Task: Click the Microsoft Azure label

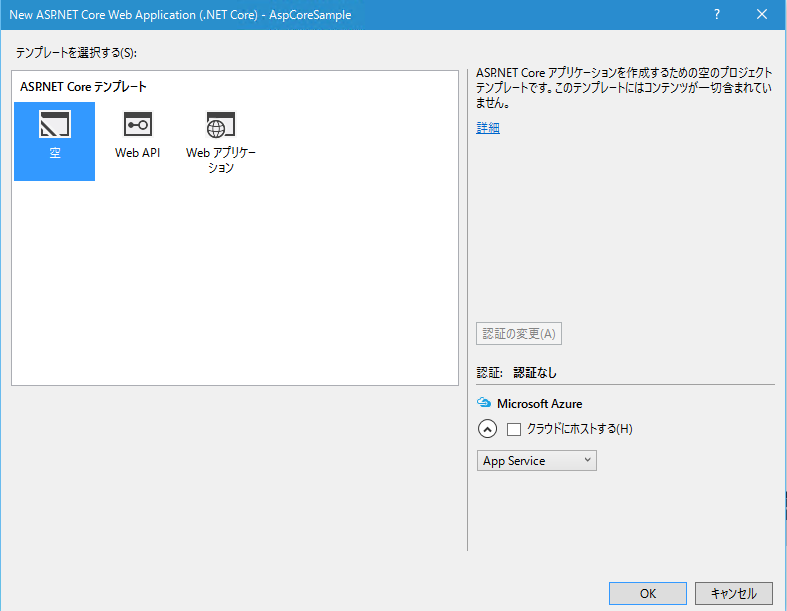Action: pos(540,404)
